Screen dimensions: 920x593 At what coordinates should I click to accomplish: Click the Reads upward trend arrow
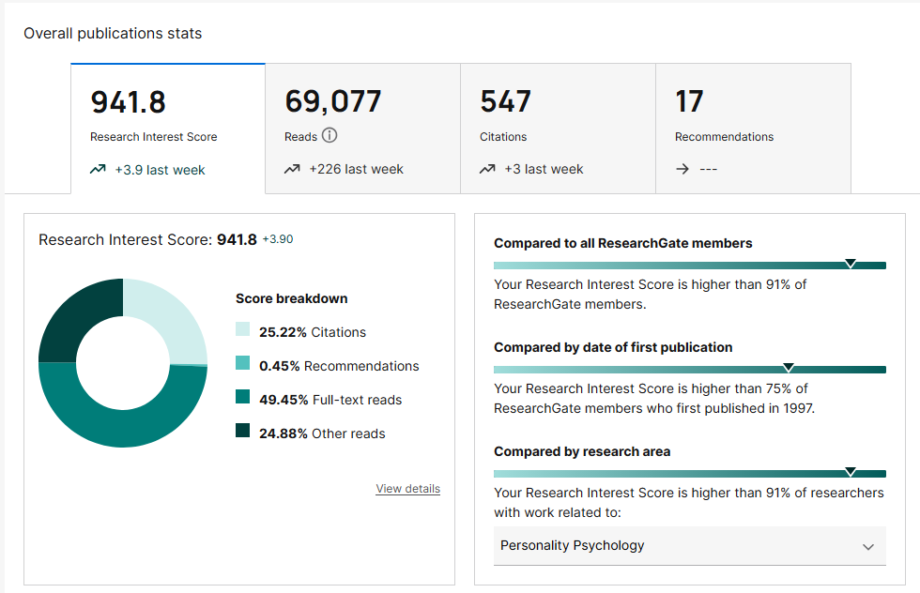292,169
